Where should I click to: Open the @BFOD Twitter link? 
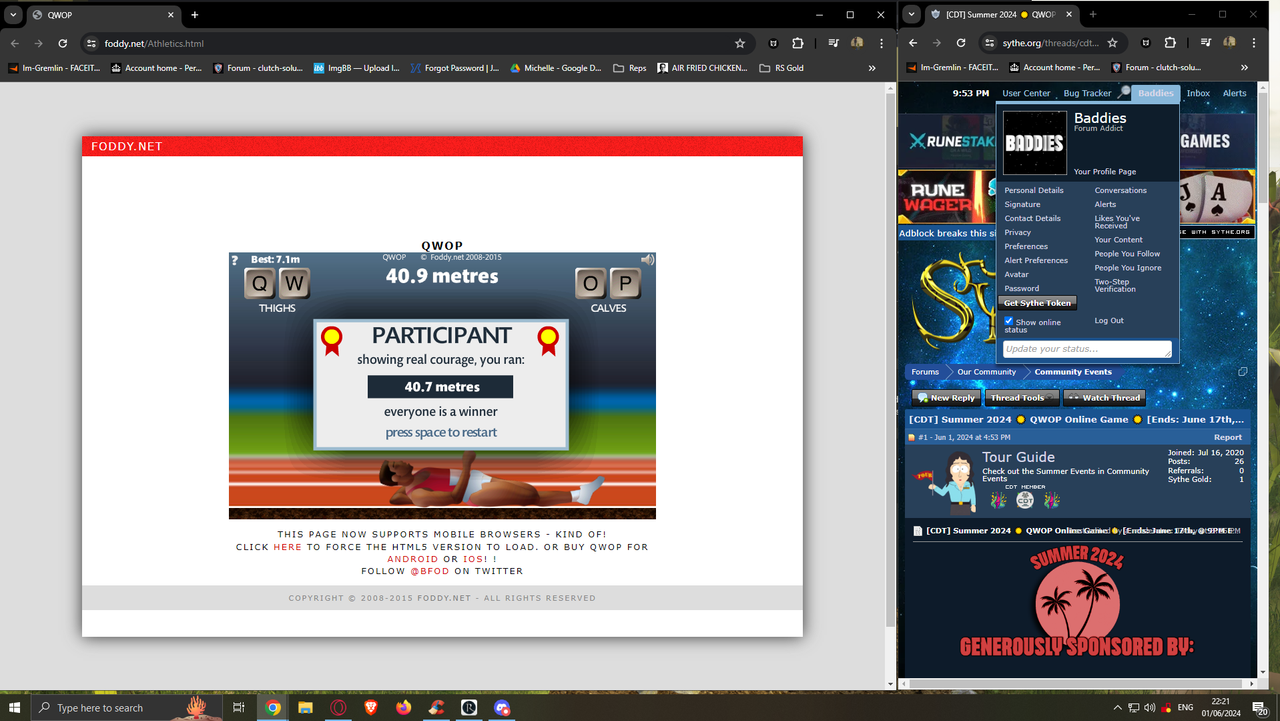click(430, 571)
